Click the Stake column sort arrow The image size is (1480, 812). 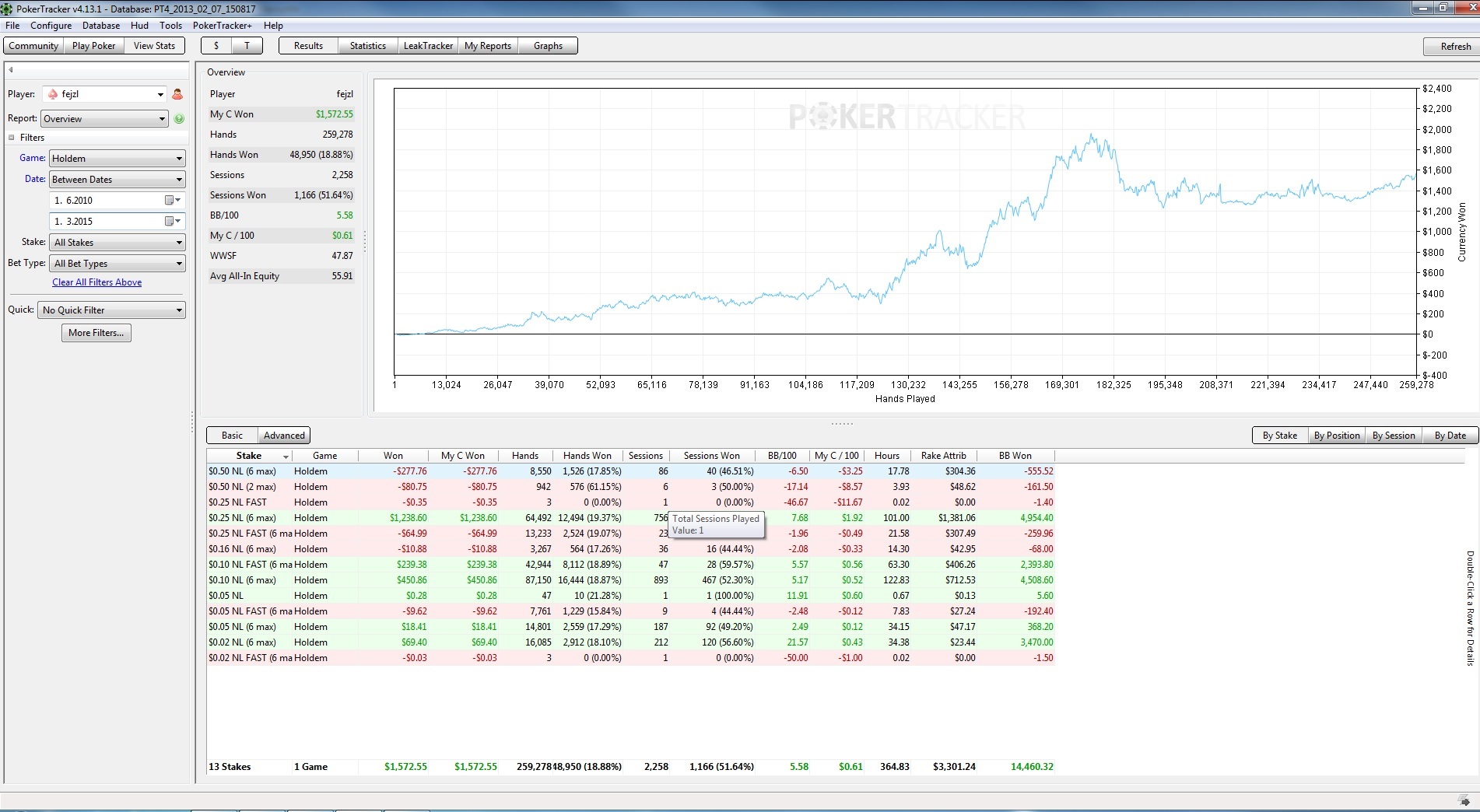click(x=286, y=457)
